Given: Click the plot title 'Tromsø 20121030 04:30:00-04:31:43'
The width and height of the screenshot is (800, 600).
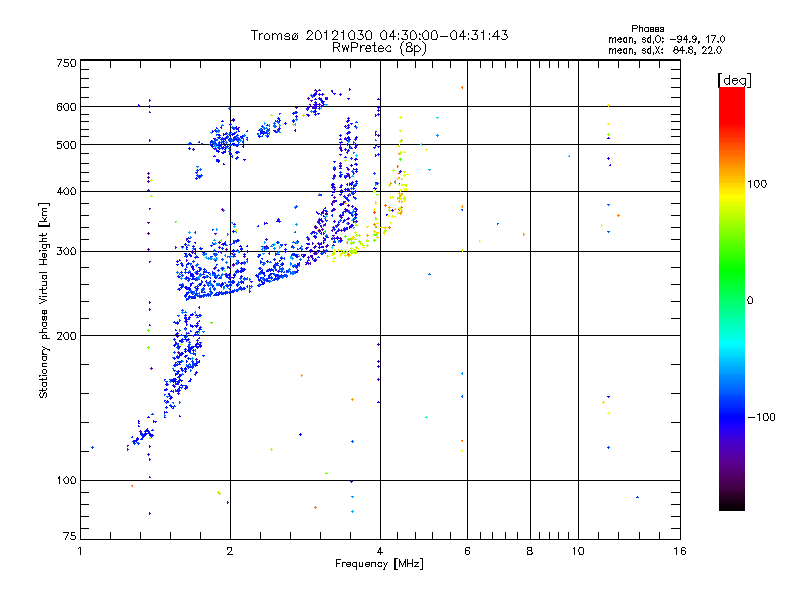Looking at the screenshot, I should pos(379,35).
